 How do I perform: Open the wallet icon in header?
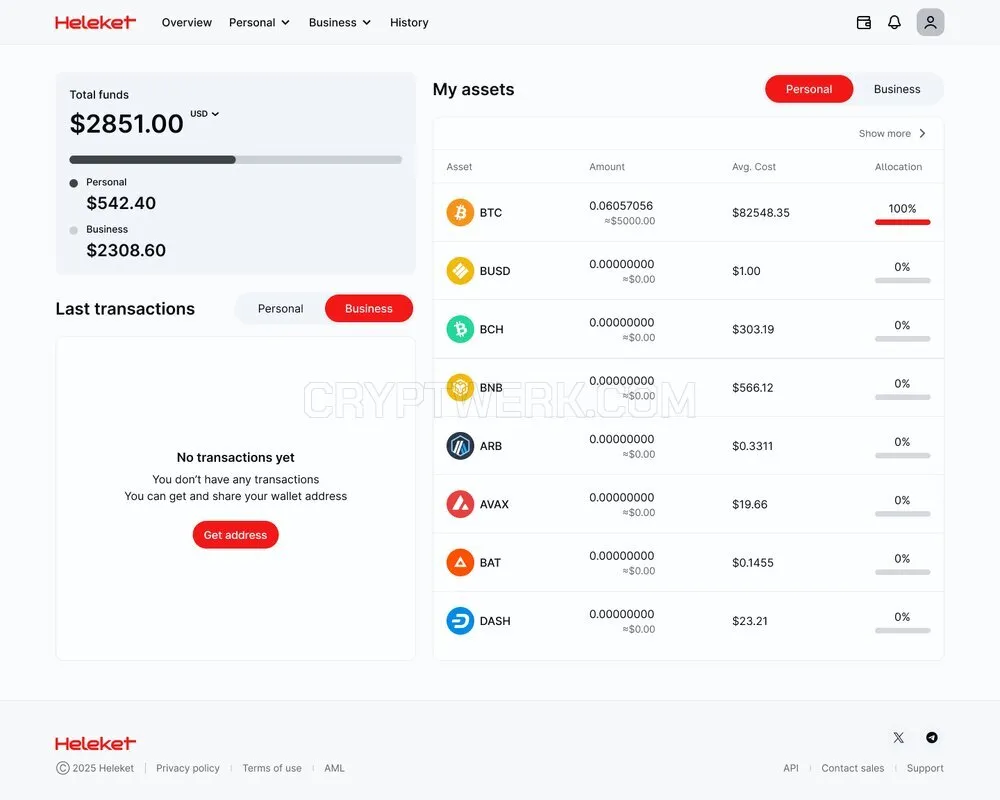point(864,22)
